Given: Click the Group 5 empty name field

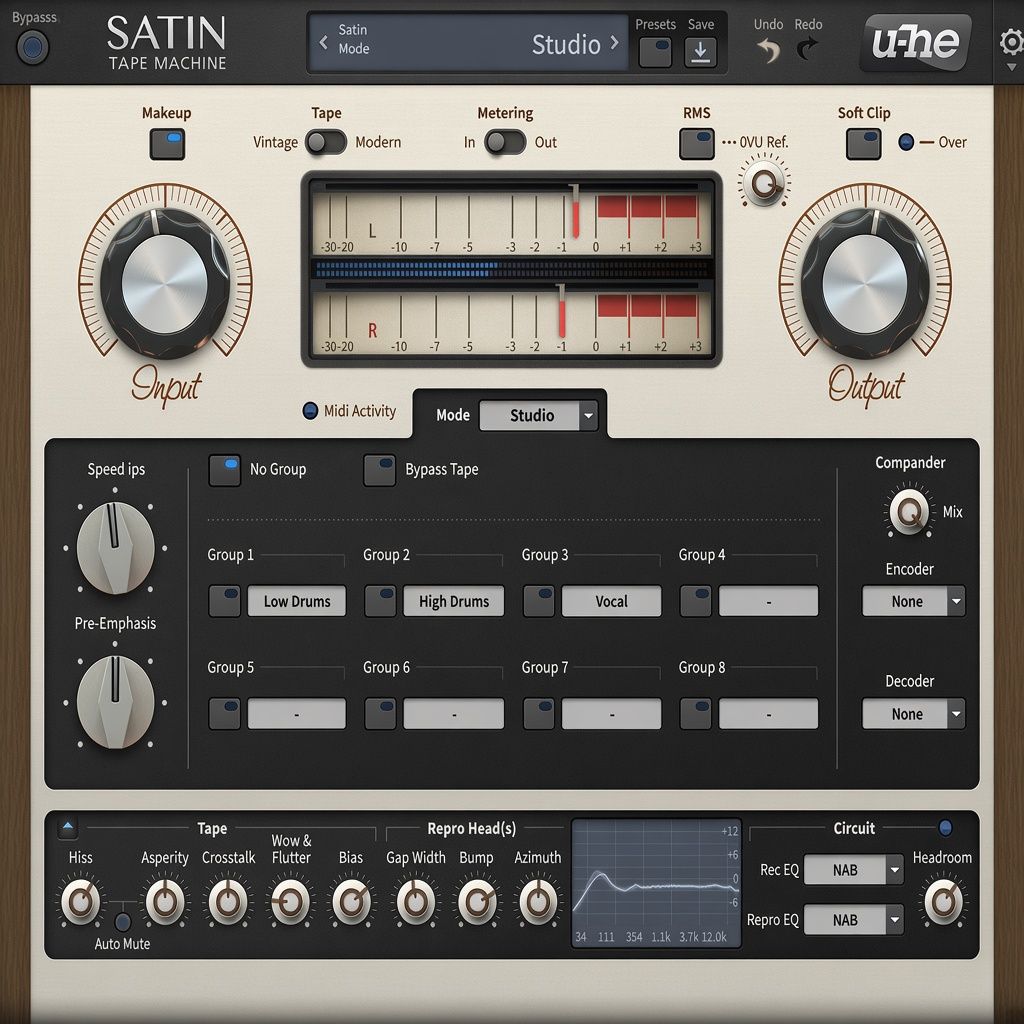Looking at the screenshot, I should click(296, 713).
